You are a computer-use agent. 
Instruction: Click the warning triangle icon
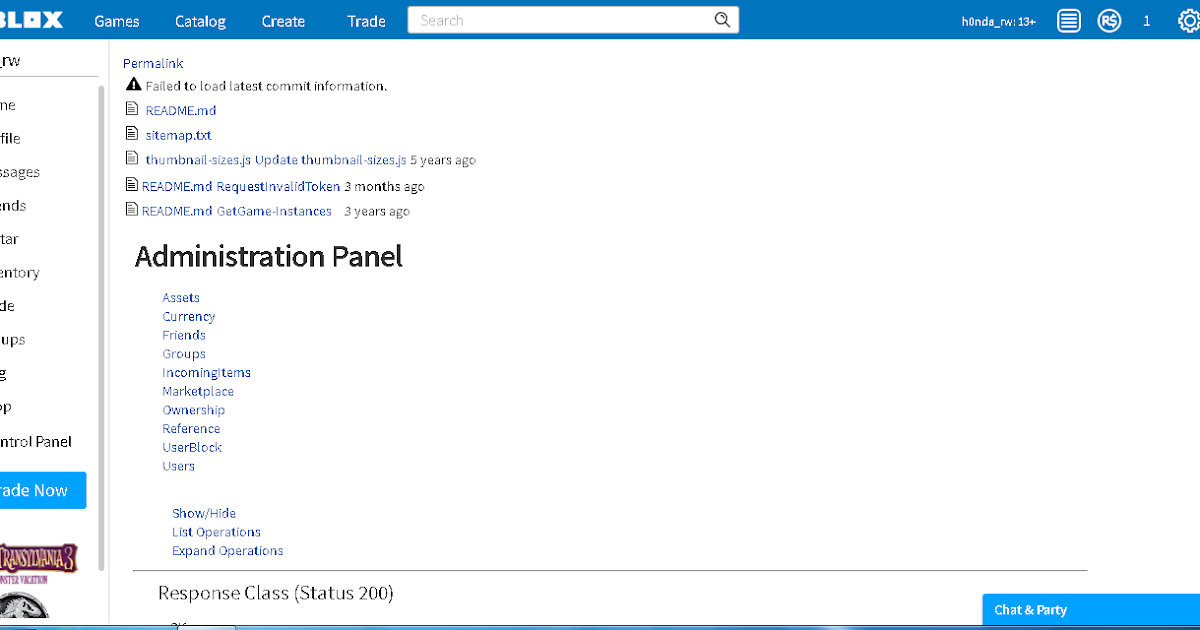click(133, 85)
